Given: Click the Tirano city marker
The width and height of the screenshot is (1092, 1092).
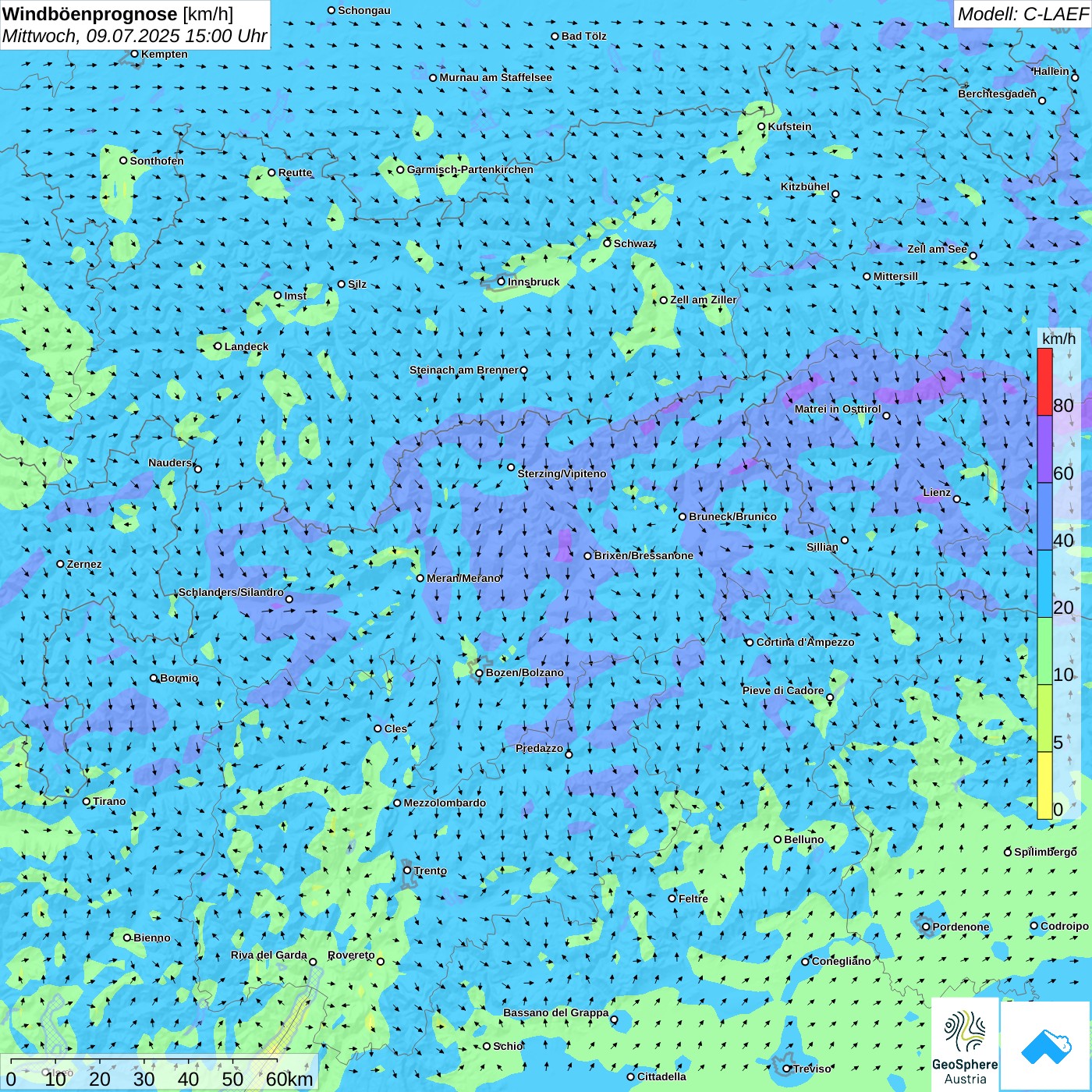Looking at the screenshot, I should (87, 801).
